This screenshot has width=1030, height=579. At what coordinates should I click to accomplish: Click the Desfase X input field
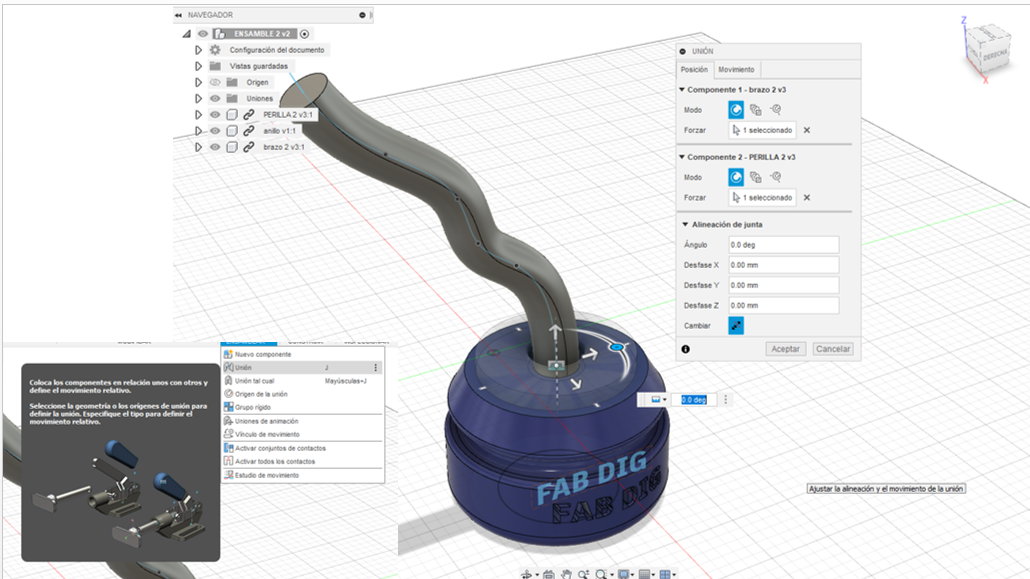click(x=784, y=265)
